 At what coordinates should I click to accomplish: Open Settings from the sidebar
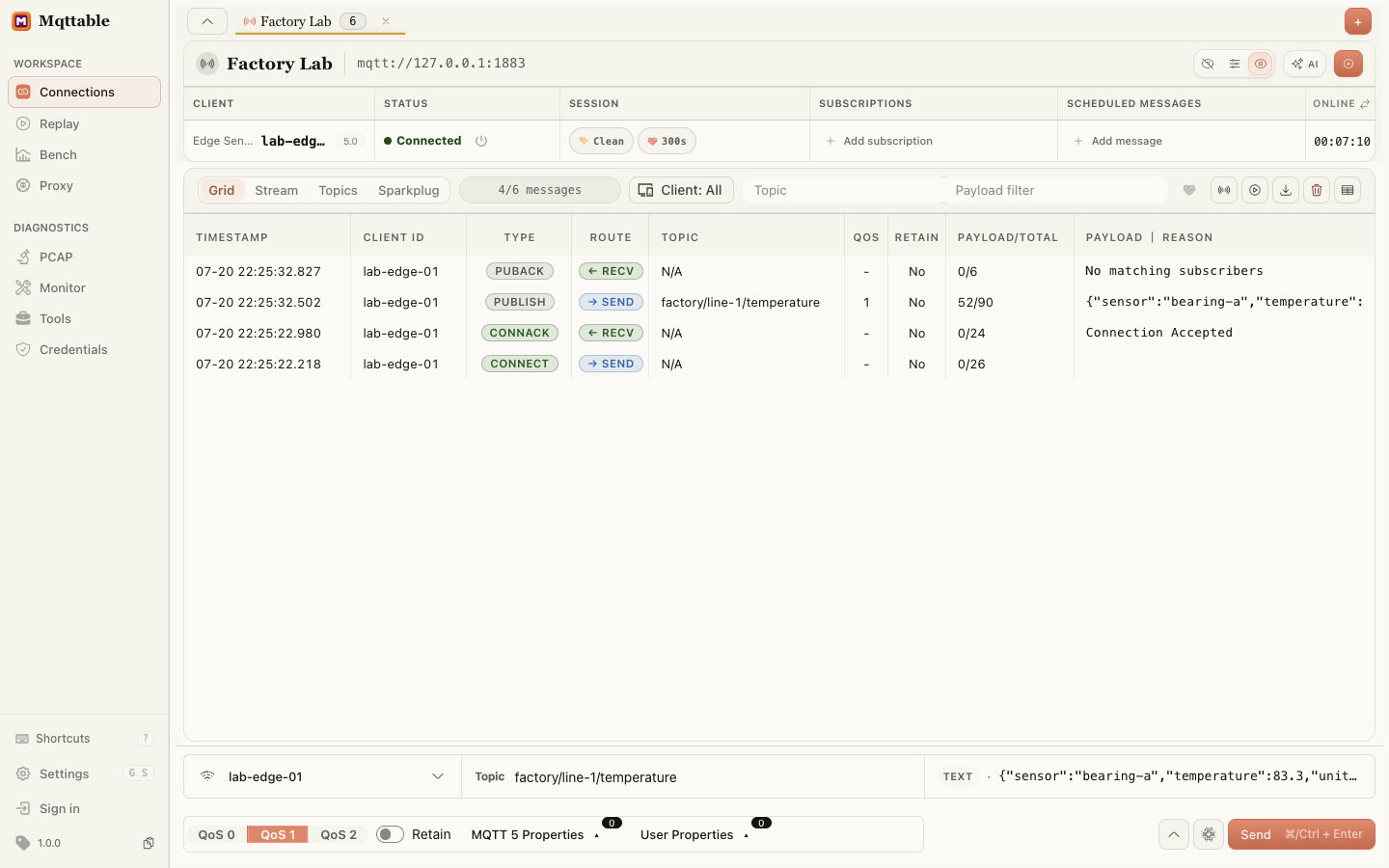pos(84,773)
